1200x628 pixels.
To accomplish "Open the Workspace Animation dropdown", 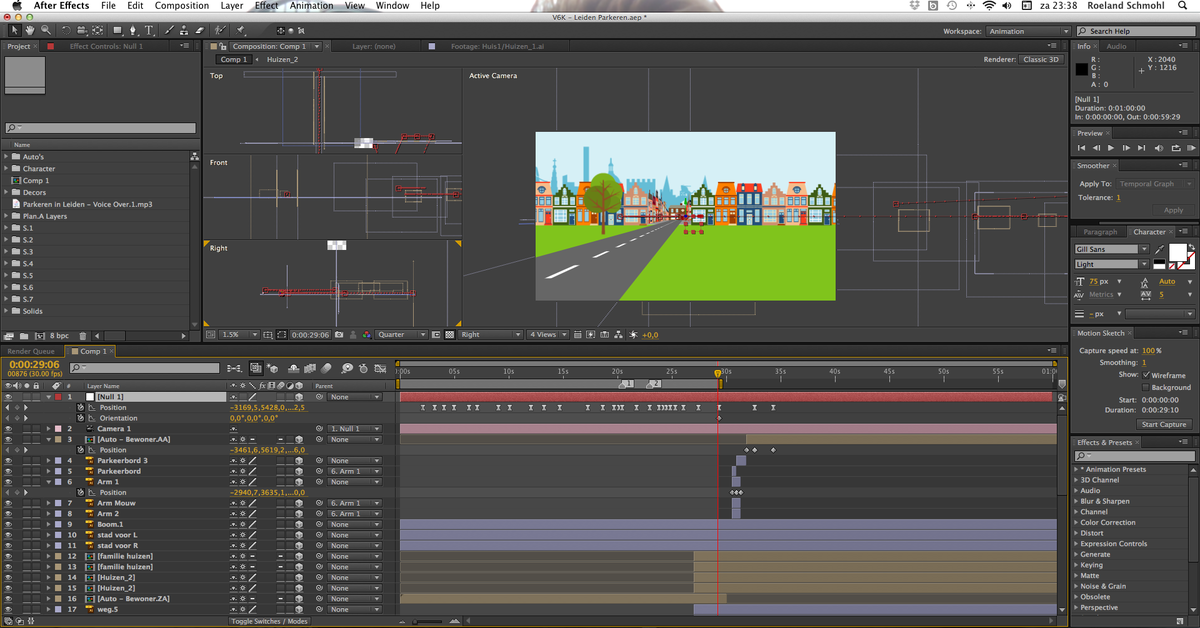I will coord(1028,31).
